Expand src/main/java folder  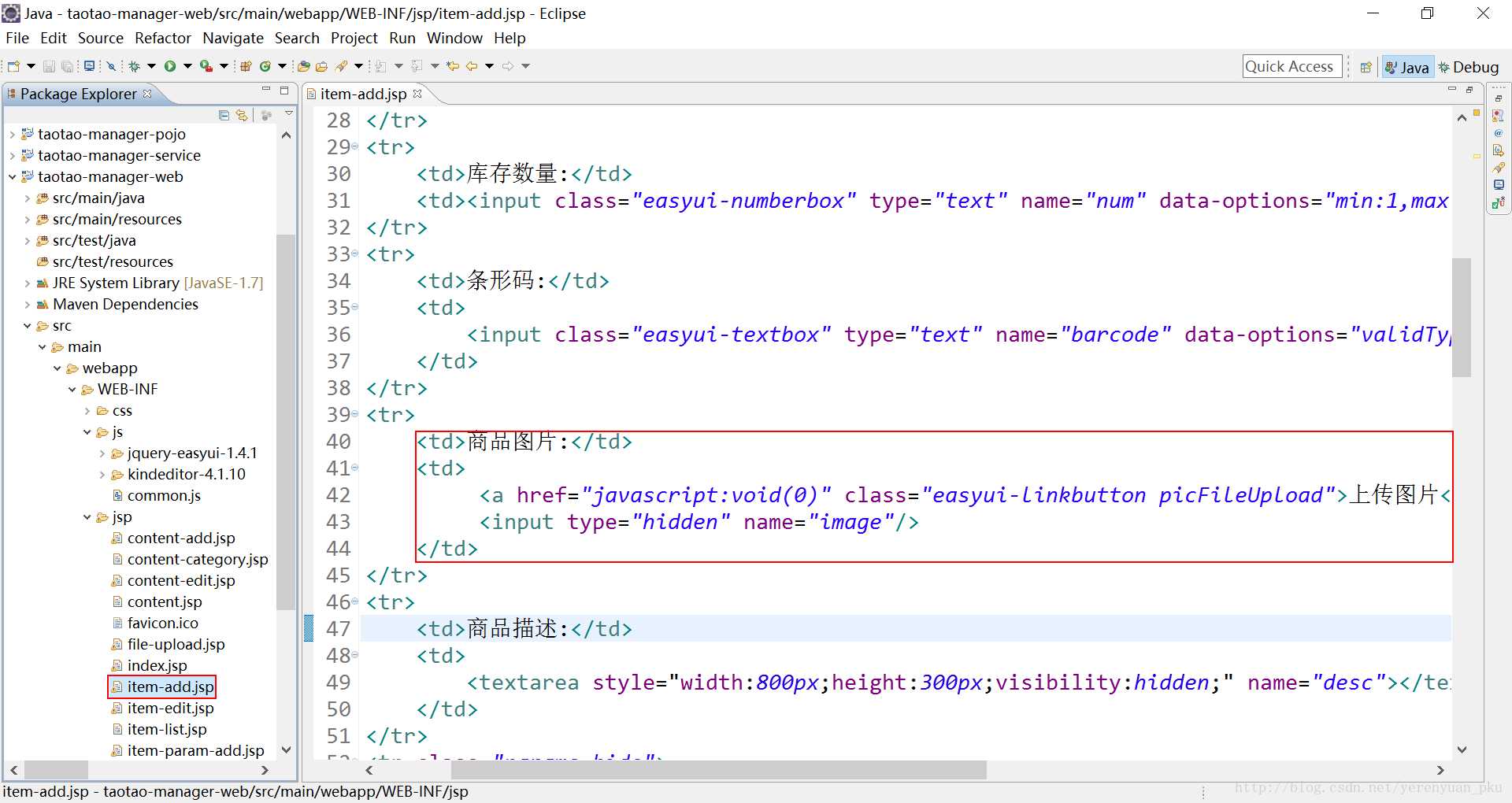tap(27, 198)
